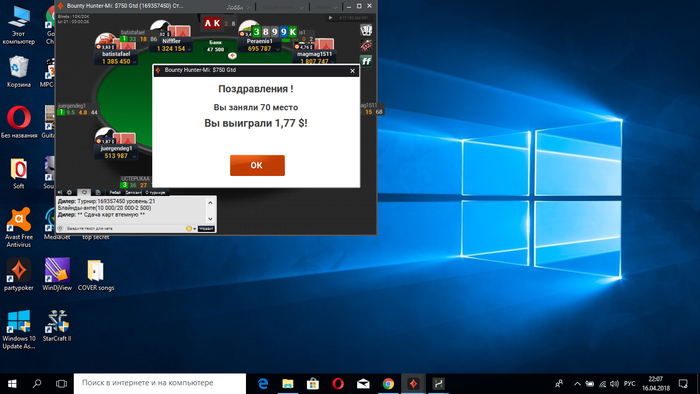Click the taskbar search box
Image resolution: width=700 pixels, height=394 pixels.
tap(160, 384)
